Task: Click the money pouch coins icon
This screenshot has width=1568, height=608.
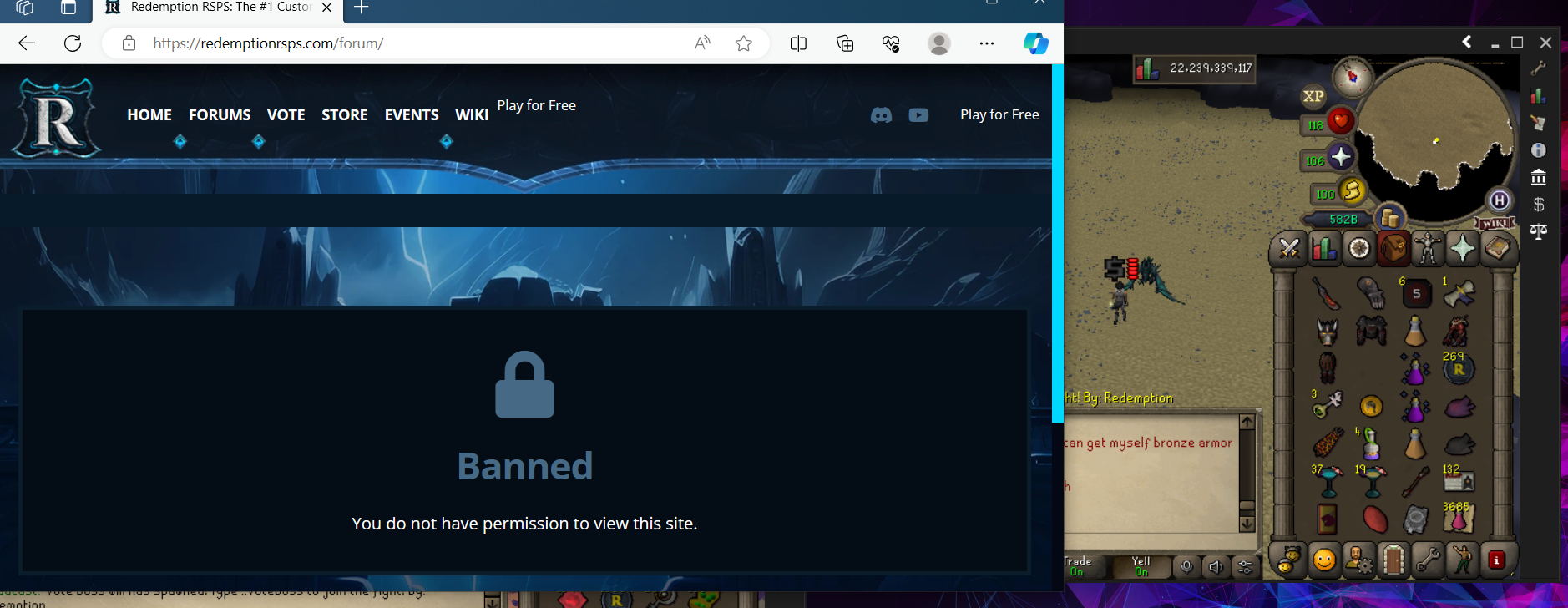Action: click(1388, 218)
